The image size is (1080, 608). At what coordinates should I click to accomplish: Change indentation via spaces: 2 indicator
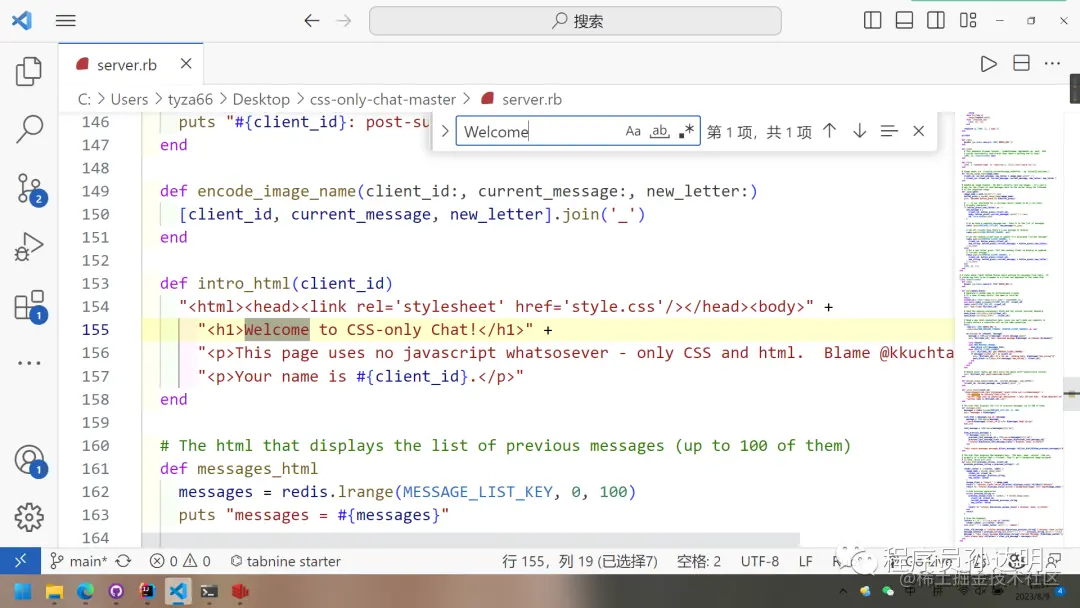pos(698,561)
